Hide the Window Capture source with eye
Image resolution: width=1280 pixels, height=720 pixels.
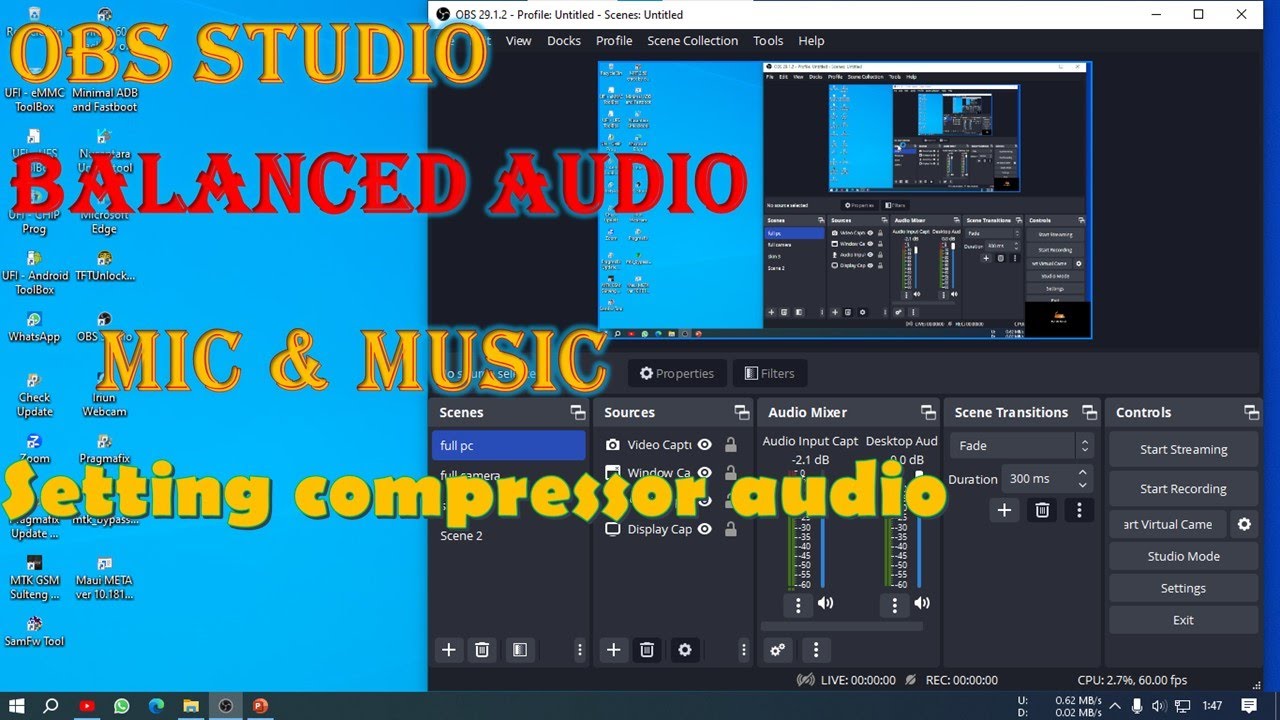pos(705,473)
